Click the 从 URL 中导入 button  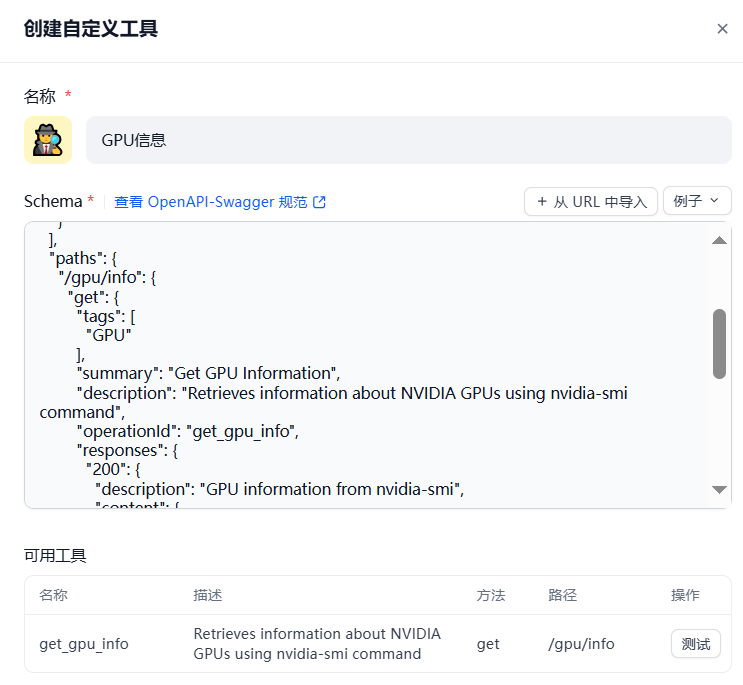coord(591,201)
